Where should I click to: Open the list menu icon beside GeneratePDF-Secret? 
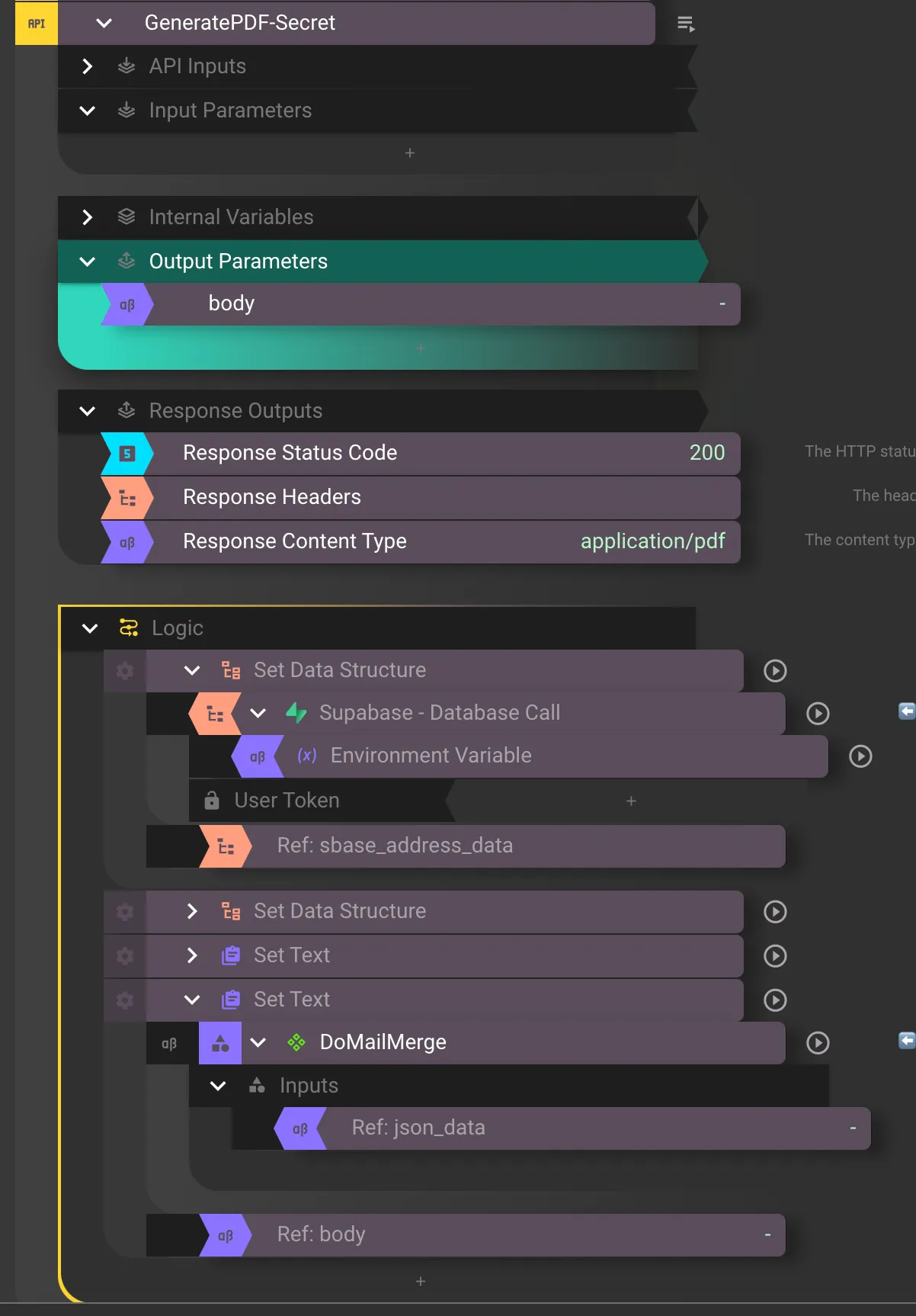(x=685, y=24)
